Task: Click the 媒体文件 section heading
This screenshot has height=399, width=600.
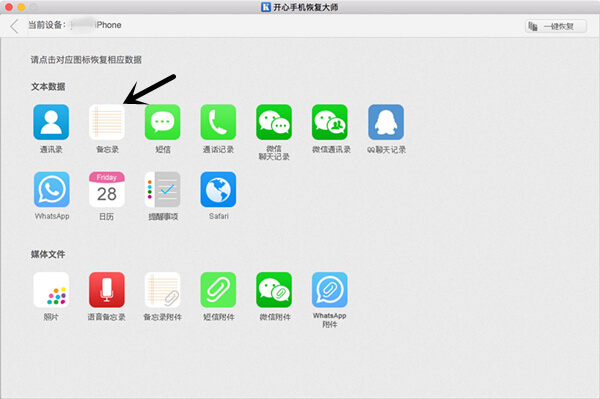Action: [x=48, y=254]
